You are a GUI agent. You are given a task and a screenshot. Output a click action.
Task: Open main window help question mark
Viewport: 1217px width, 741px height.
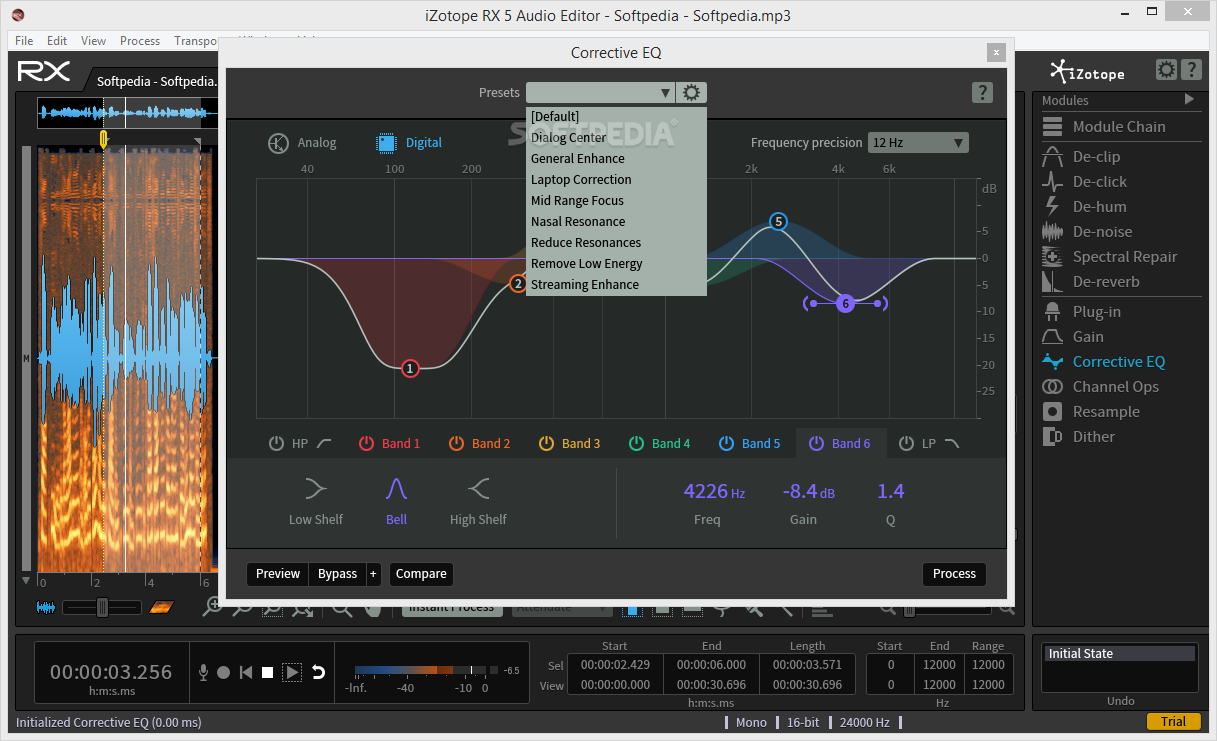1191,70
